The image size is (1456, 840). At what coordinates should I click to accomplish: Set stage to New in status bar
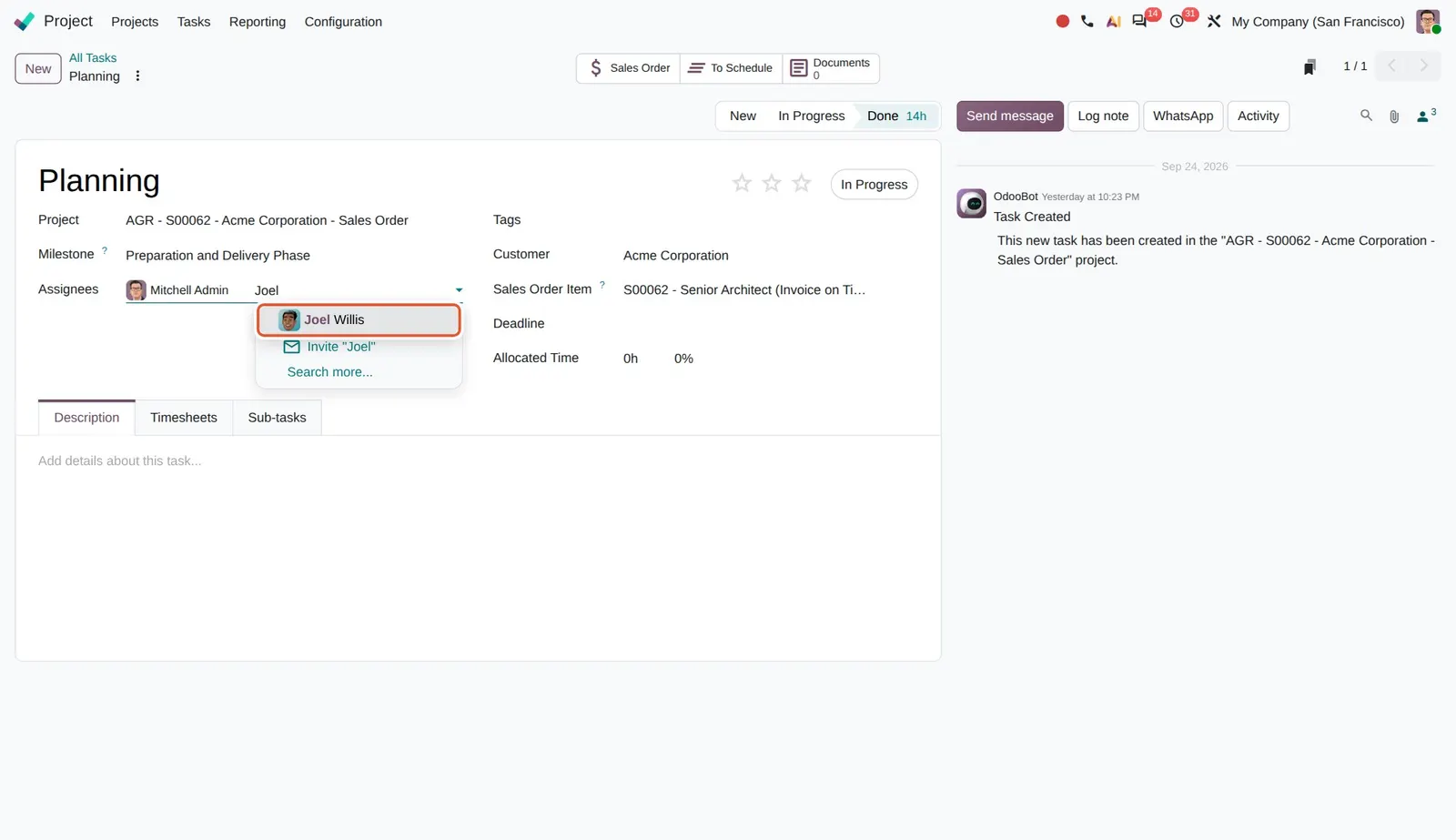[743, 116]
